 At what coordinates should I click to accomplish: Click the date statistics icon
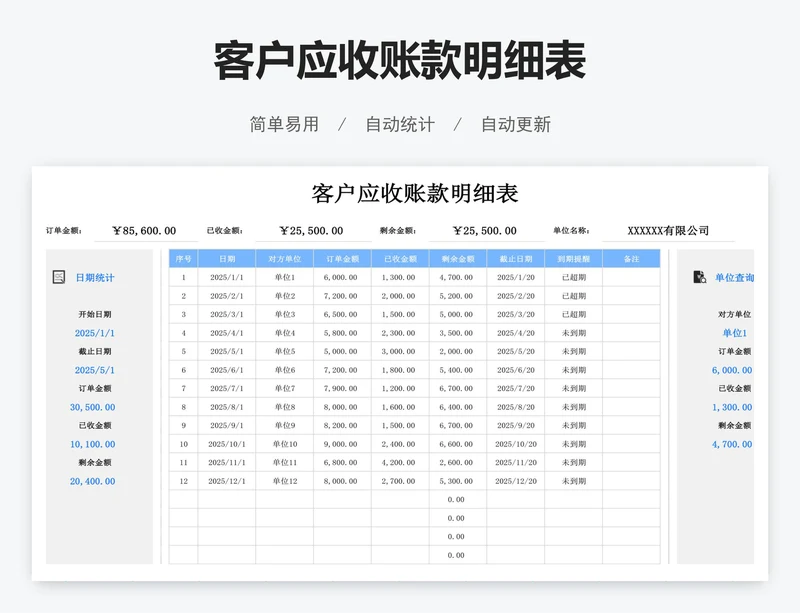(59, 277)
